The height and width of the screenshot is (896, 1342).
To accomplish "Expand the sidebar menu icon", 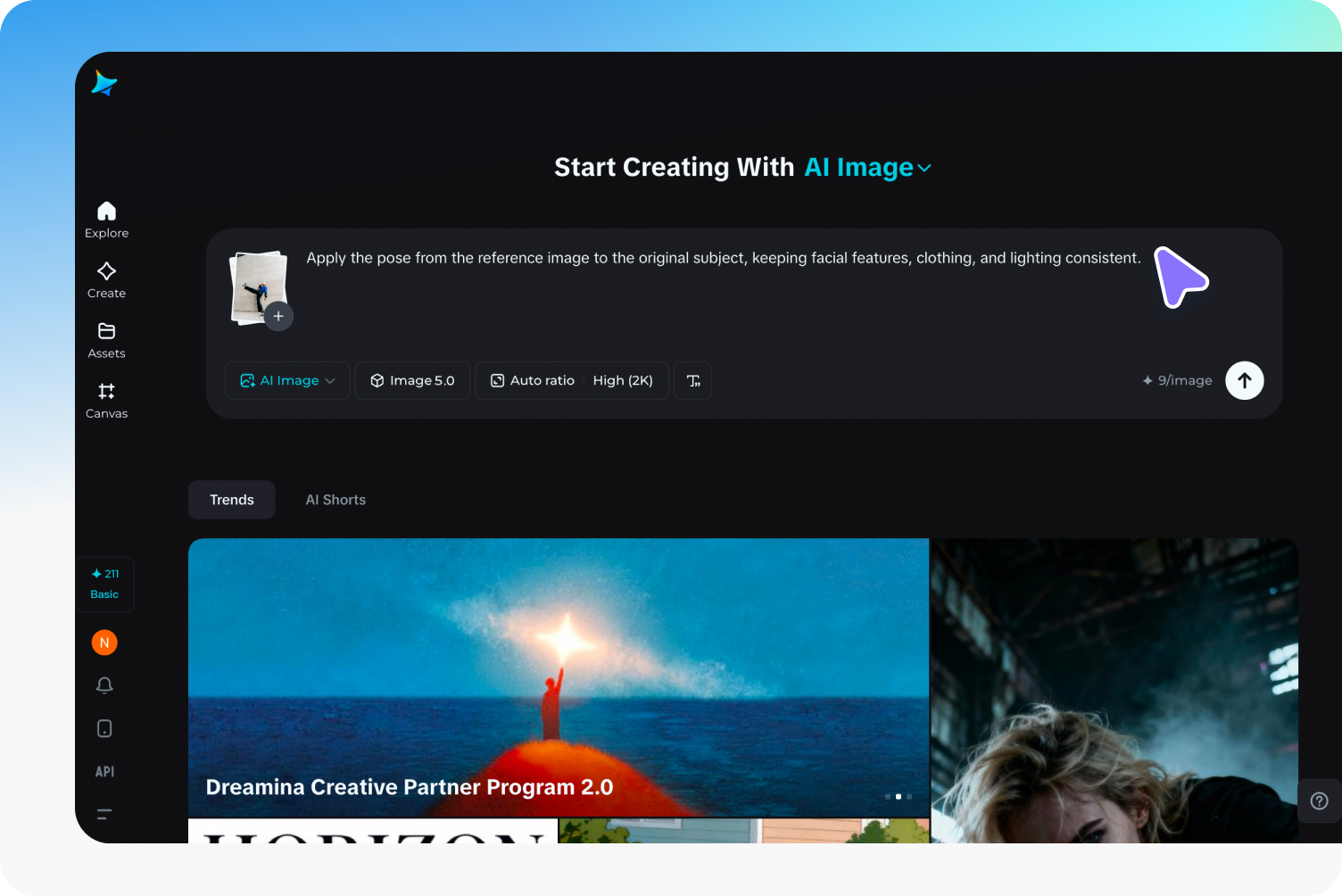I will 104,814.
